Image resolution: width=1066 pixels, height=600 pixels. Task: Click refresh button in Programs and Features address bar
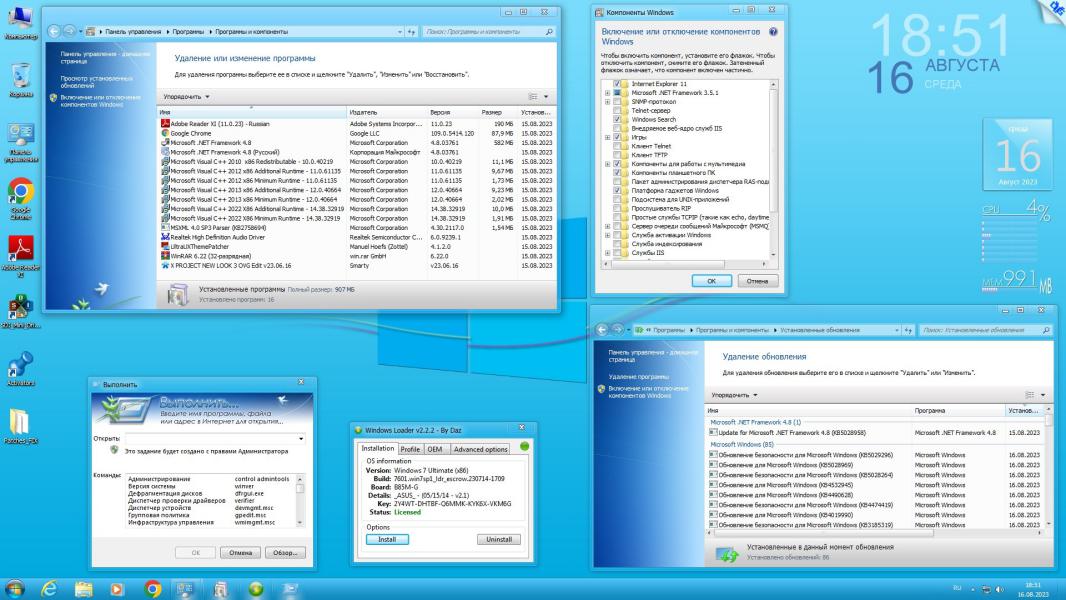click(411, 31)
